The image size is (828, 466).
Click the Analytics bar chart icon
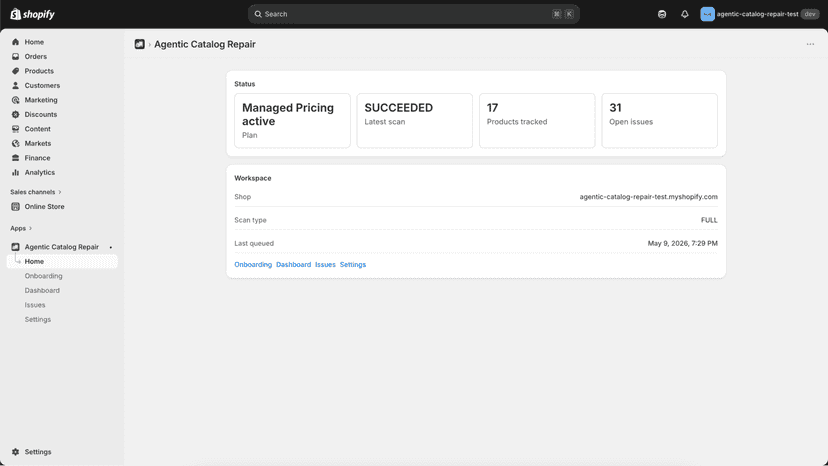click(15, 173)
